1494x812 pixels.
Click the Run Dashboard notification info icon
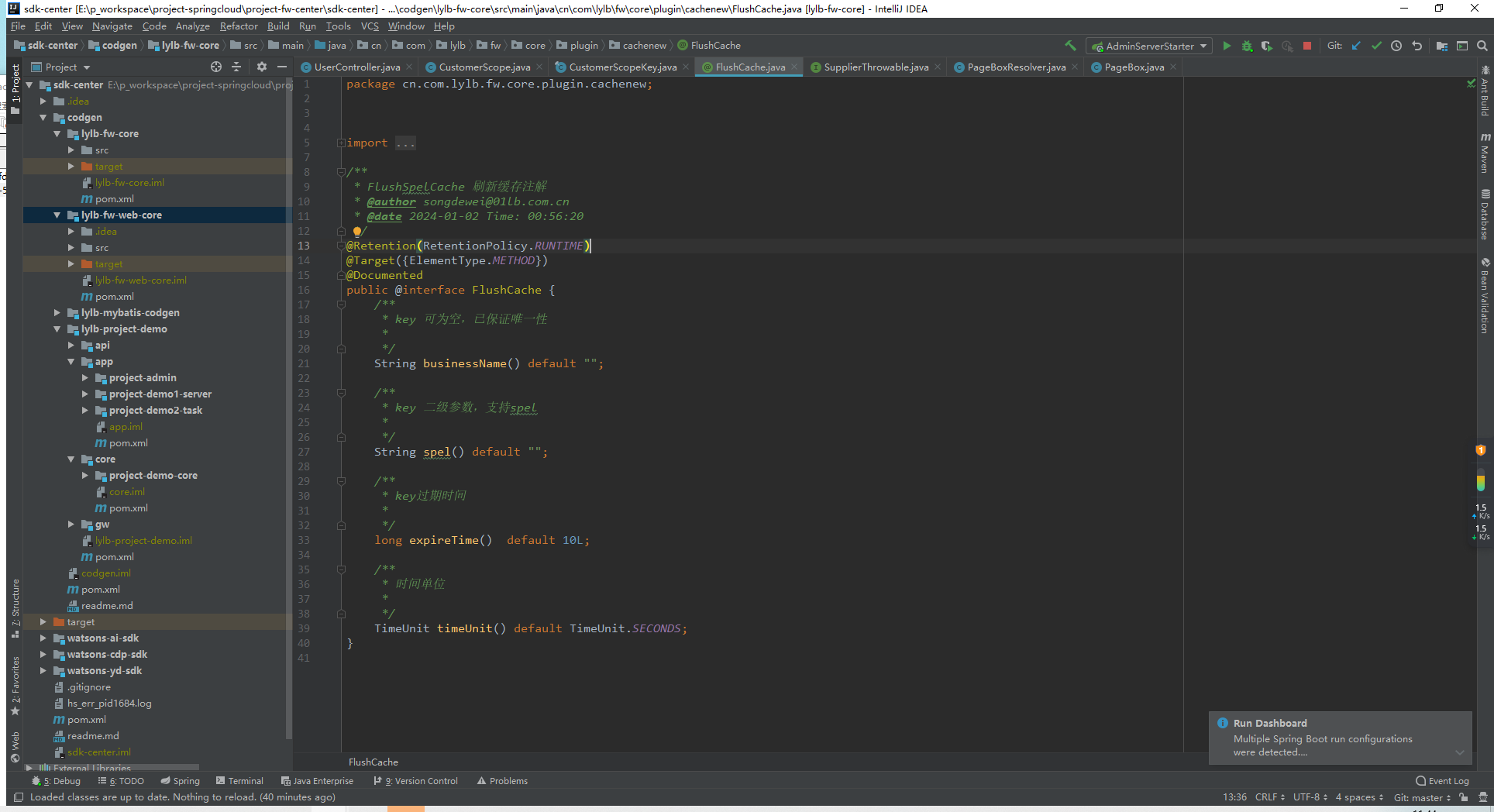click(1223, 723)
